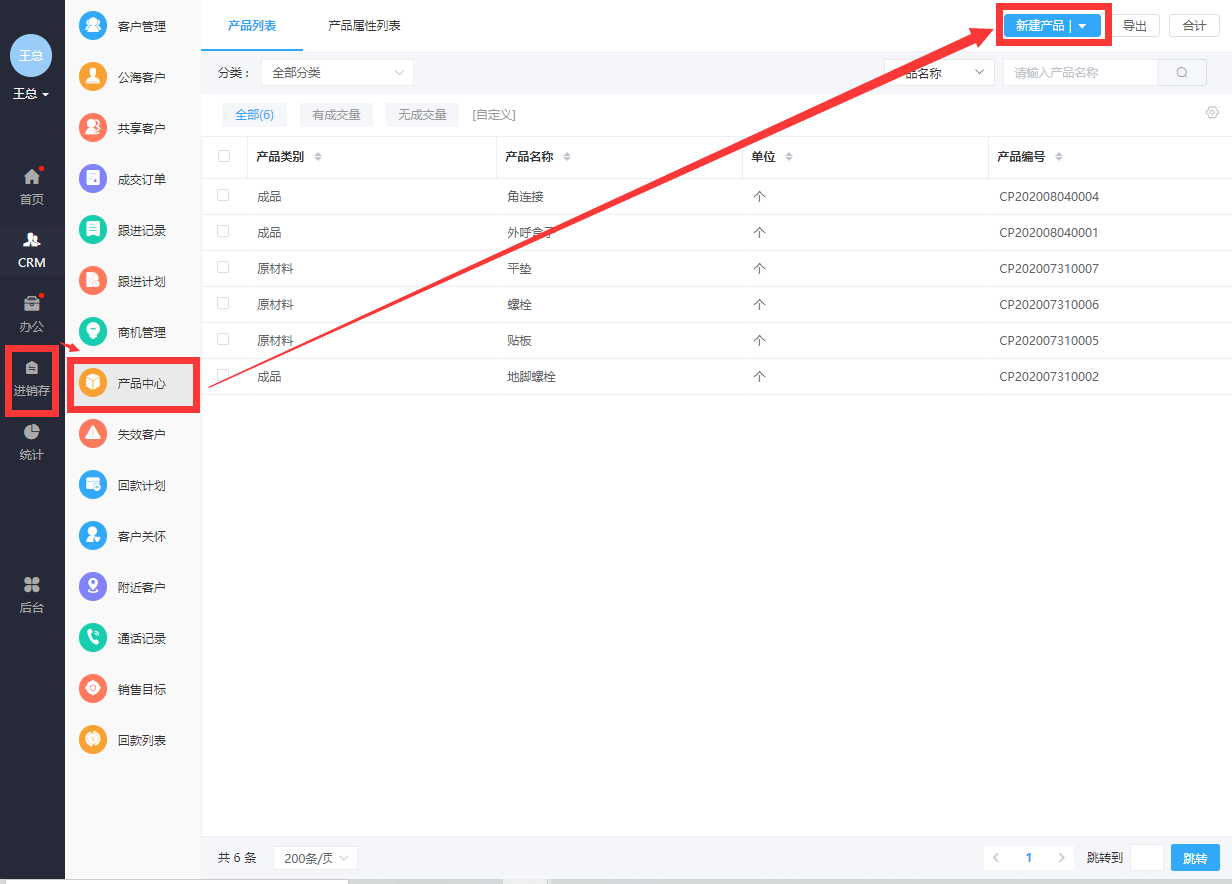Click product number CP202007310006
Viewport: 1232px width, 884px height.
[1049, 305]
